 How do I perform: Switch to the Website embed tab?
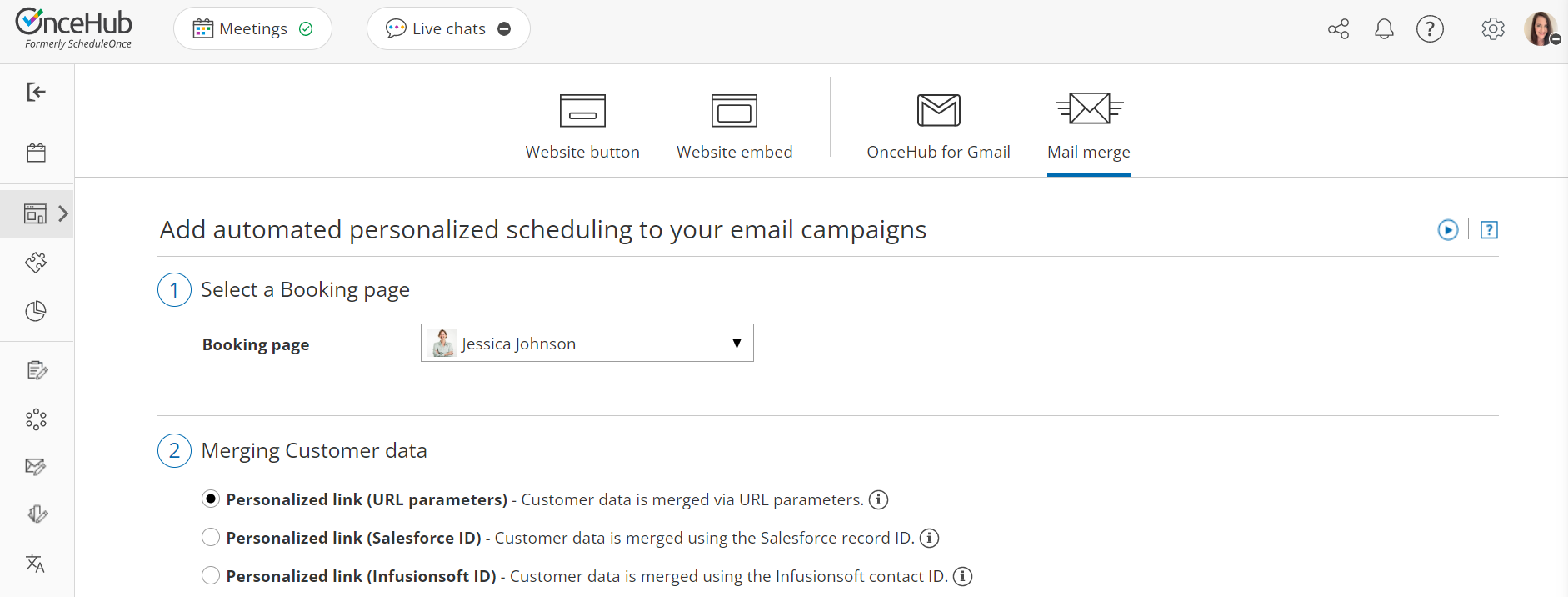pos(734,126)
